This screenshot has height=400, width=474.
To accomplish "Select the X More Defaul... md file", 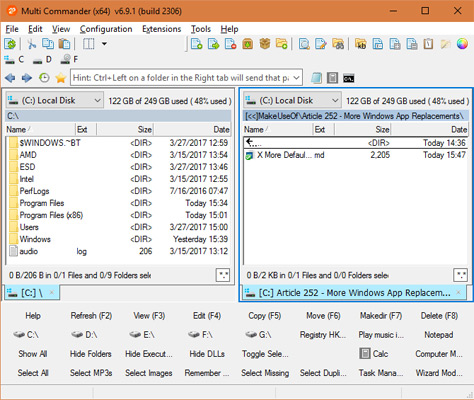I will point(356,155).
